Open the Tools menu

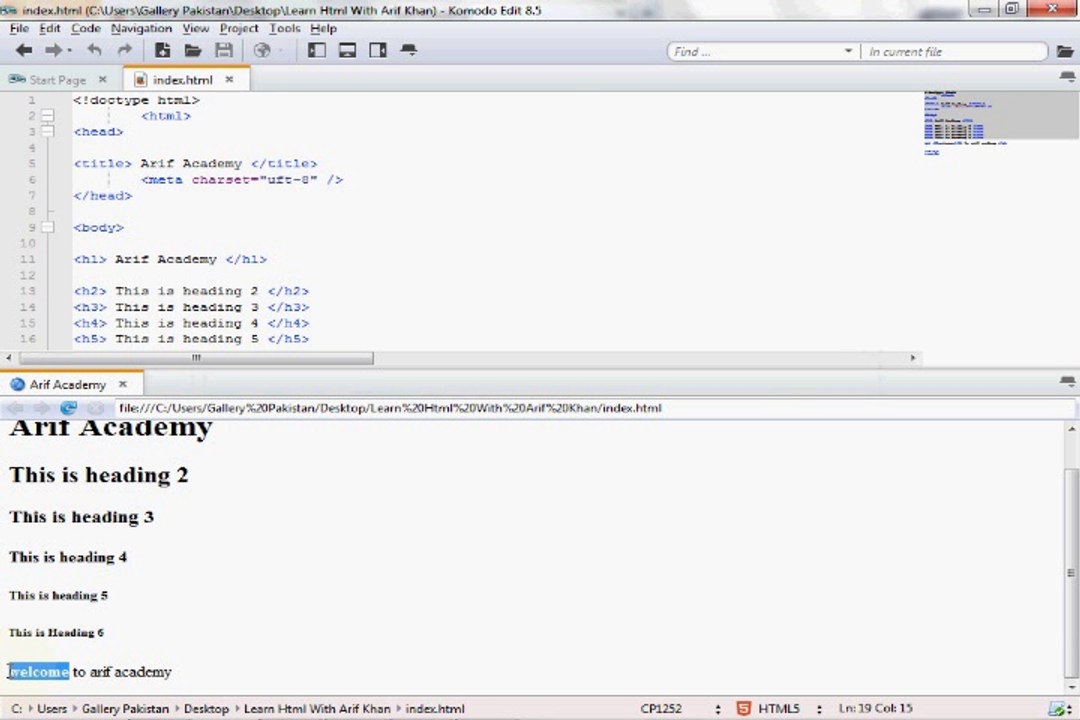coord(284,28)
